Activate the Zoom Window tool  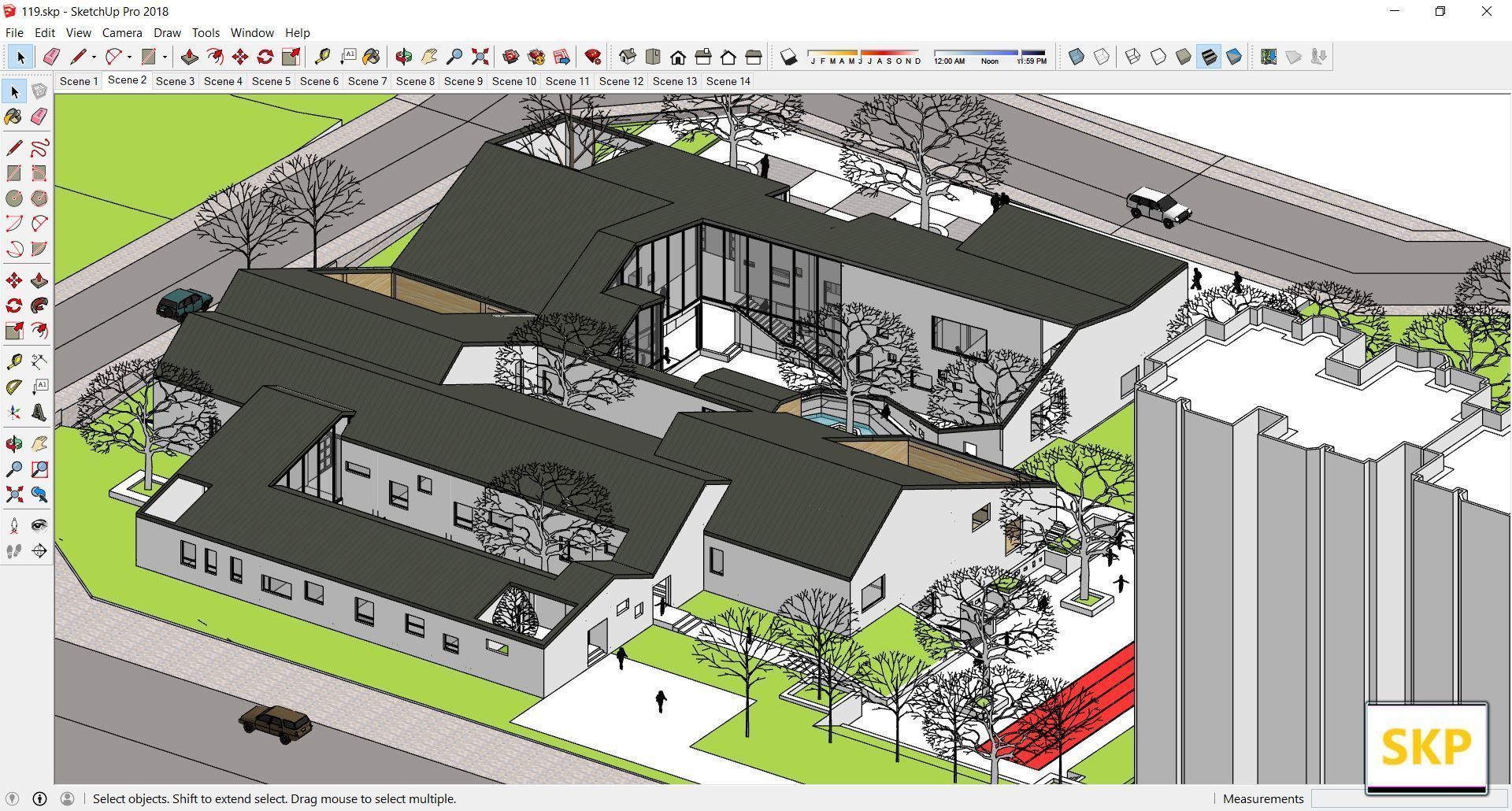39,469
